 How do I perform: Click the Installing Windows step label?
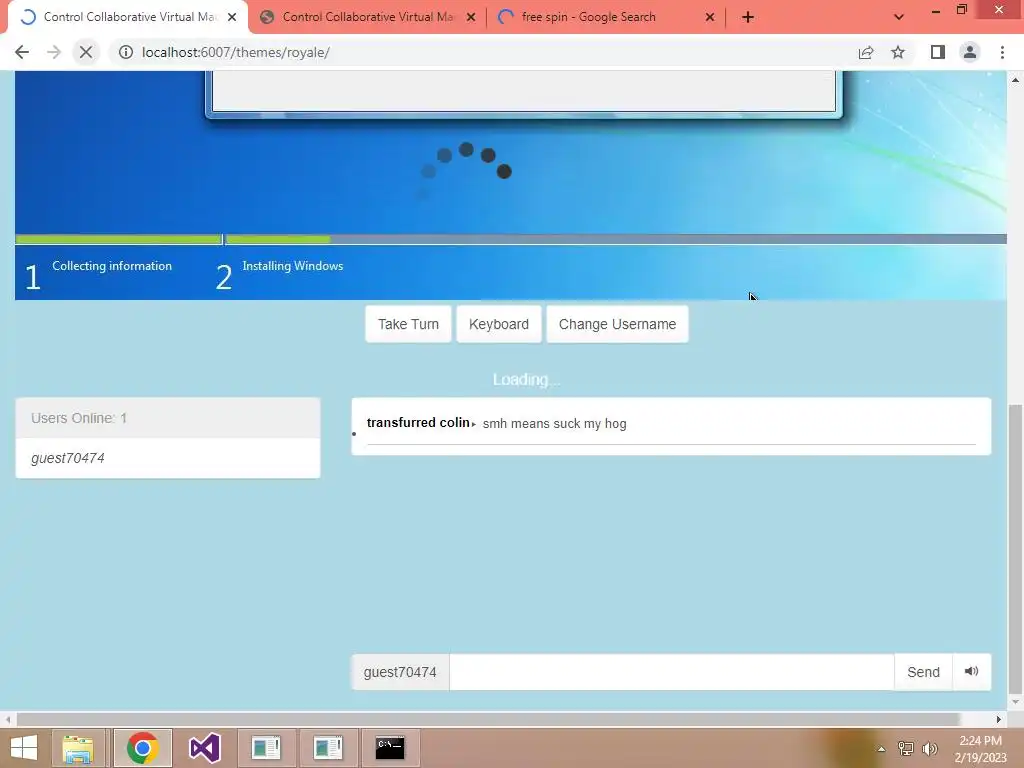pyautogui.click(x=293, y=266)
